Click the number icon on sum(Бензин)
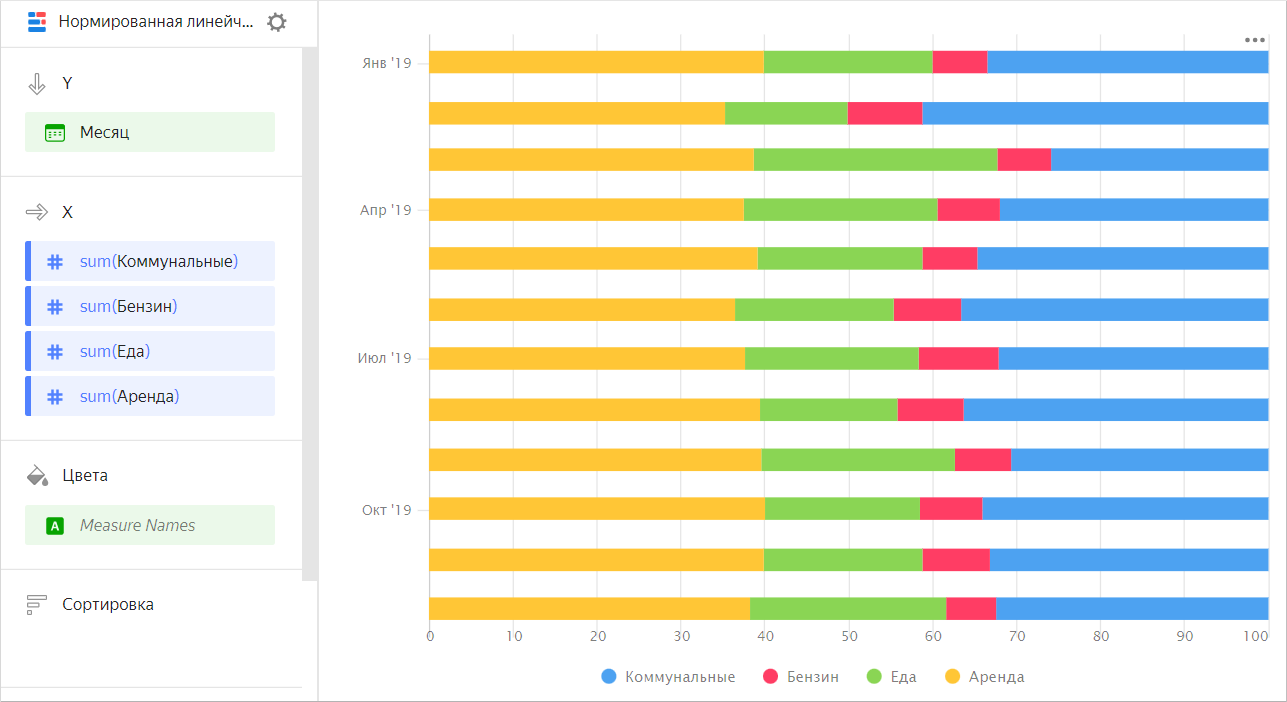The image size is (1287, 702). coord(54,306)
